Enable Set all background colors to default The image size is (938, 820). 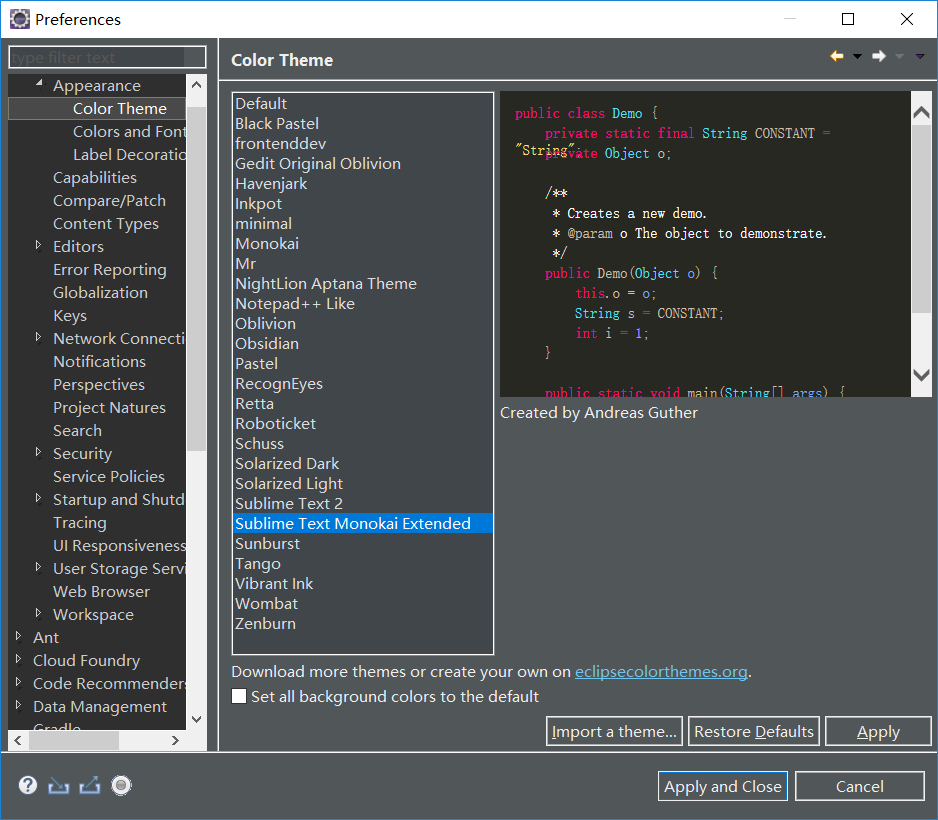coord(239,696)
